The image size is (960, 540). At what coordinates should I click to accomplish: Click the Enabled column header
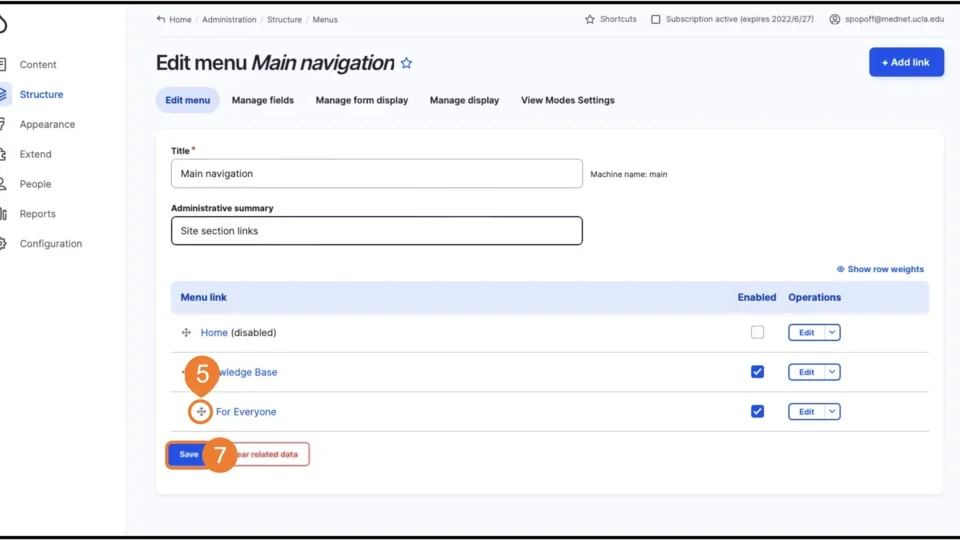[757, 298]
